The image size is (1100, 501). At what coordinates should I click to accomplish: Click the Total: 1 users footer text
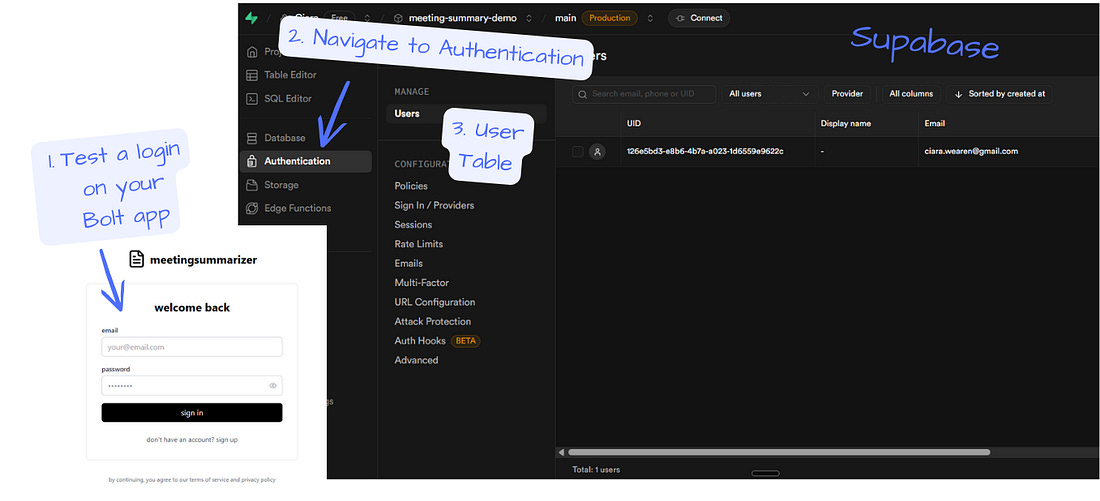coord(596,469)
